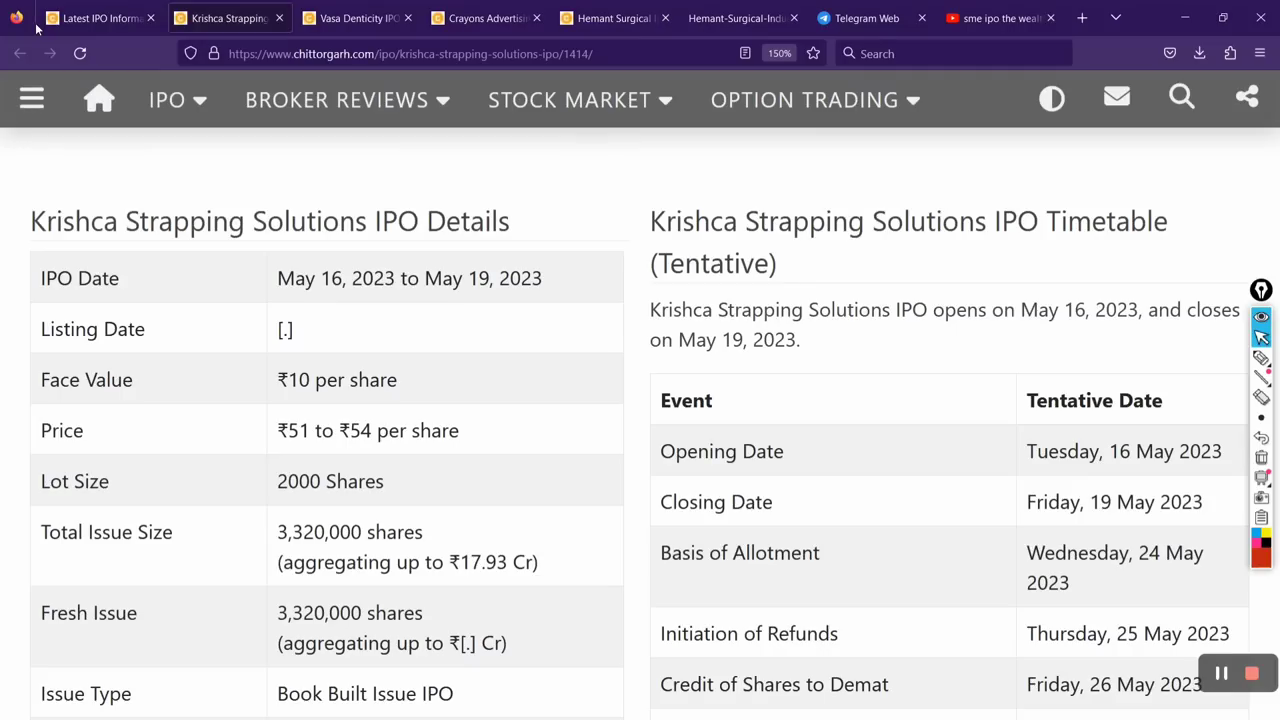Click the 150% zoom level indicator

click(x=780, y=53)
